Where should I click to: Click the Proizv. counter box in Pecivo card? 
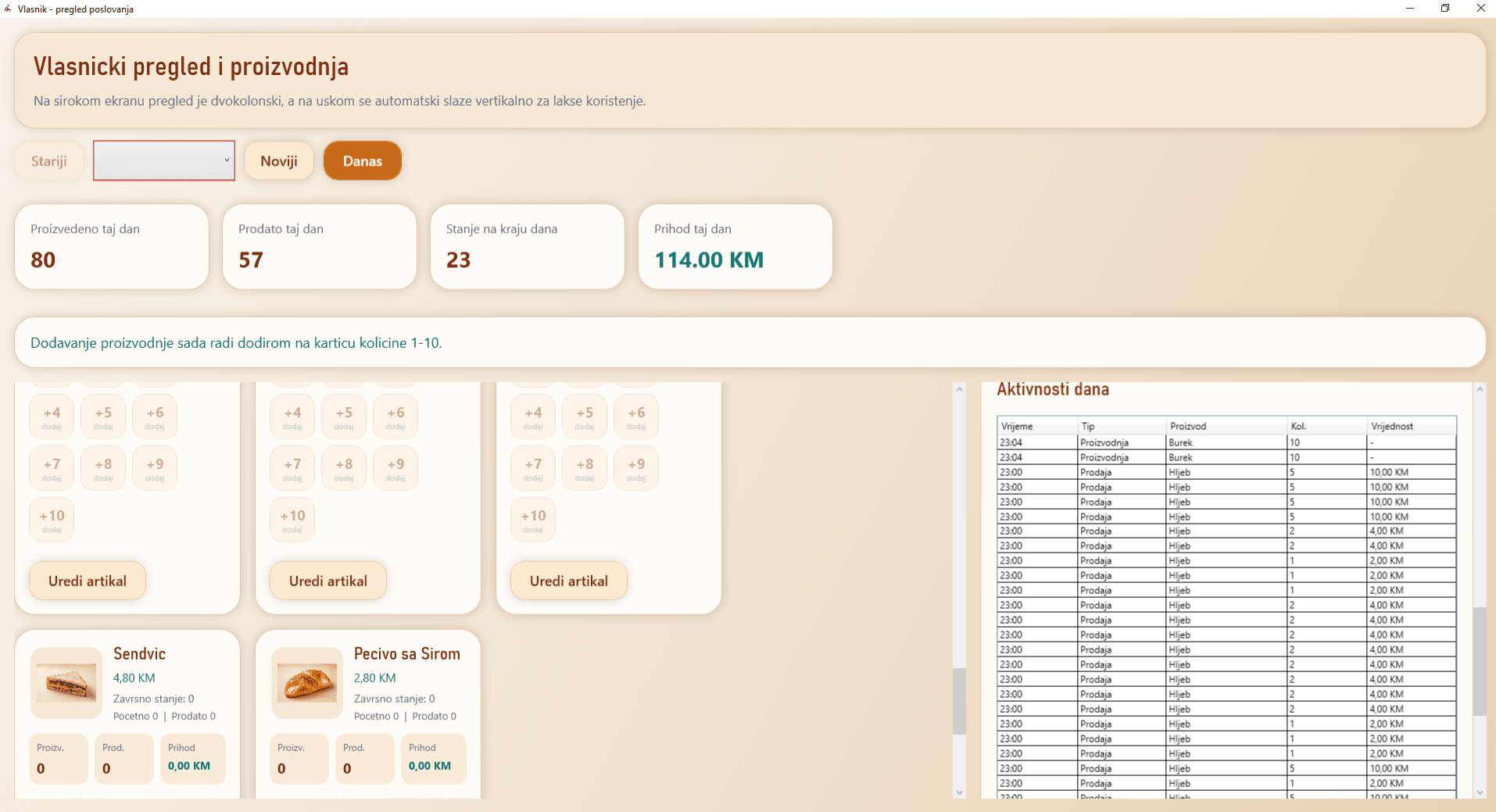(299, 758)
